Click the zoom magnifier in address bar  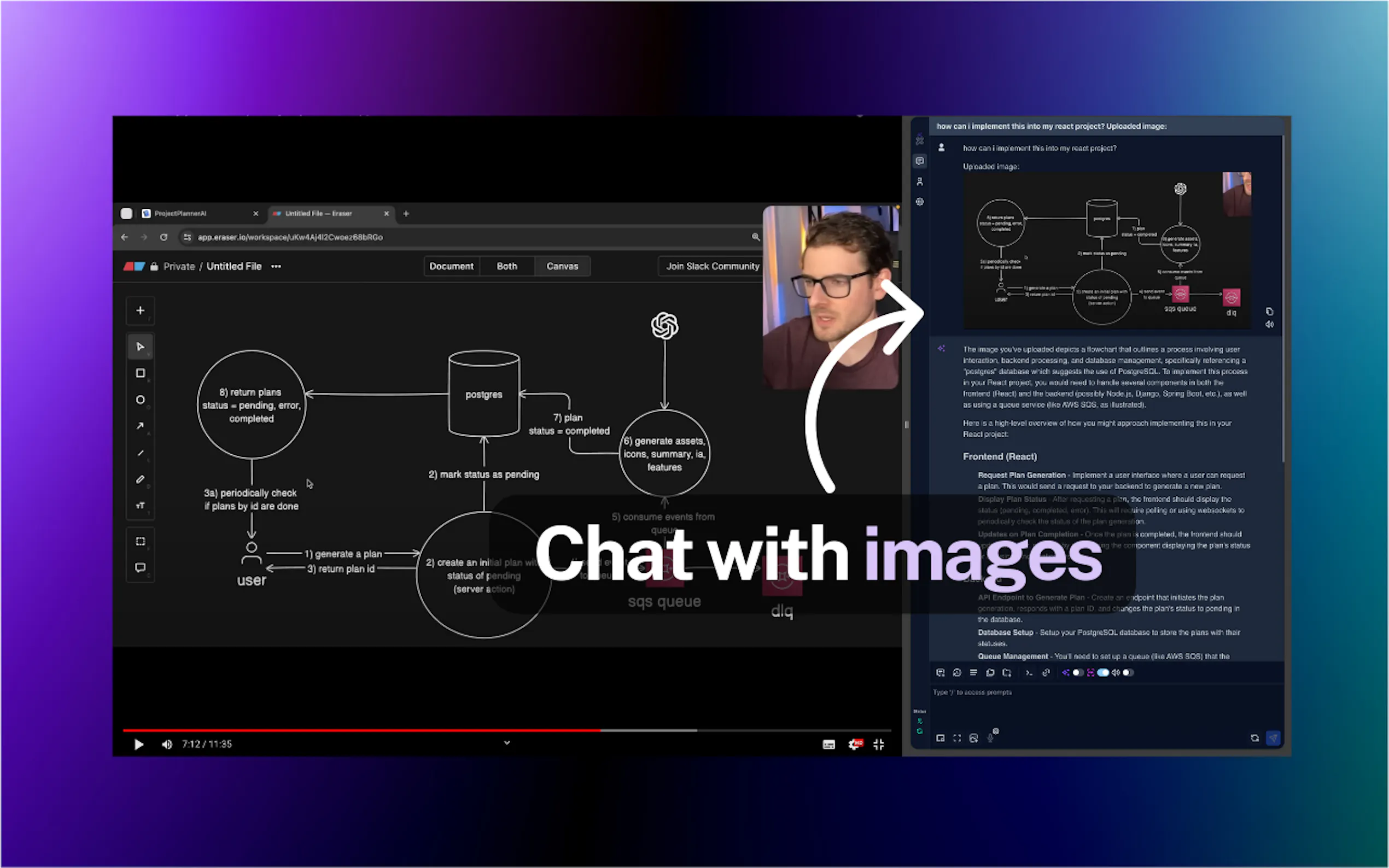tap(756, 237)
